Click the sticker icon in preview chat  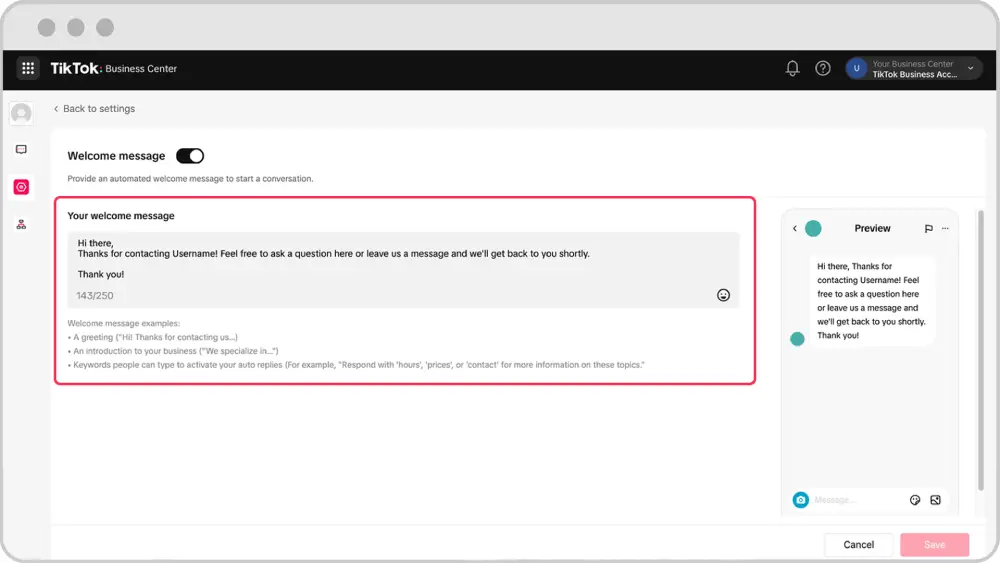pyautogui.click(x=915, y=500)
